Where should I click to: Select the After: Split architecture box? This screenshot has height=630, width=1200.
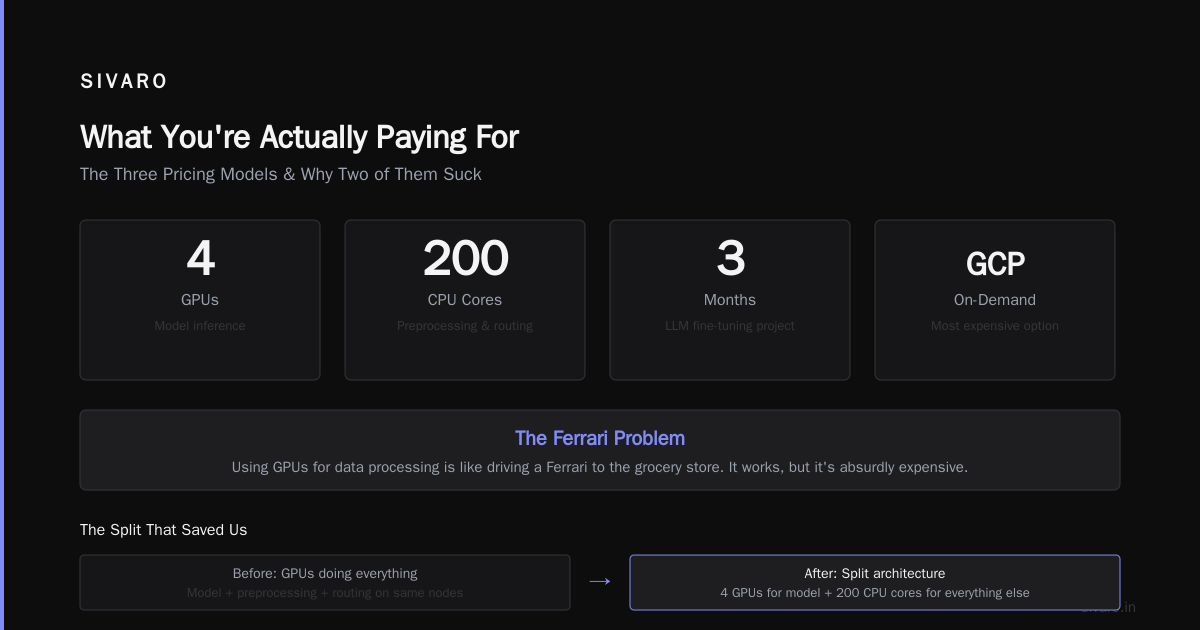(x=875, y=582)
